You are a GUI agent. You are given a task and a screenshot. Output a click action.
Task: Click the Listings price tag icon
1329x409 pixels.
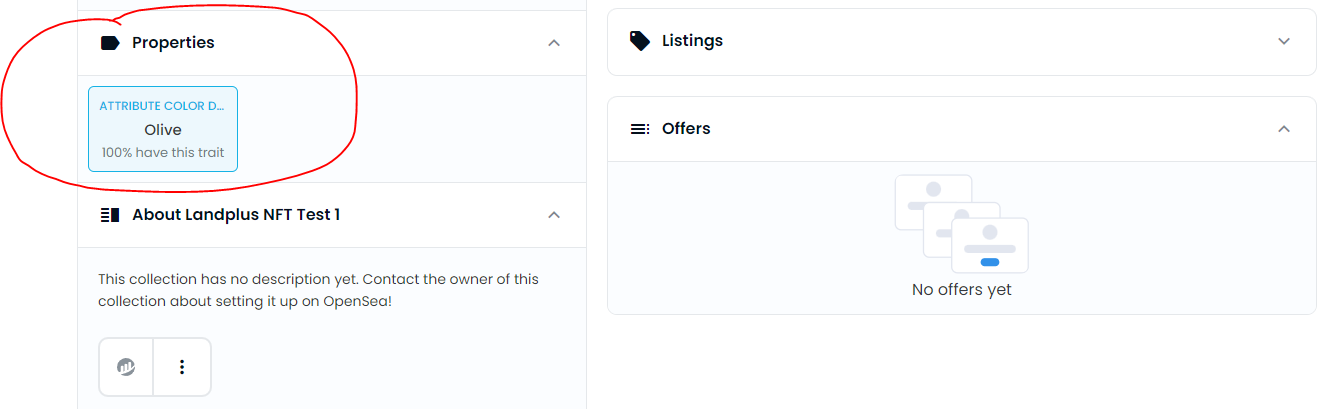[639, 41]
